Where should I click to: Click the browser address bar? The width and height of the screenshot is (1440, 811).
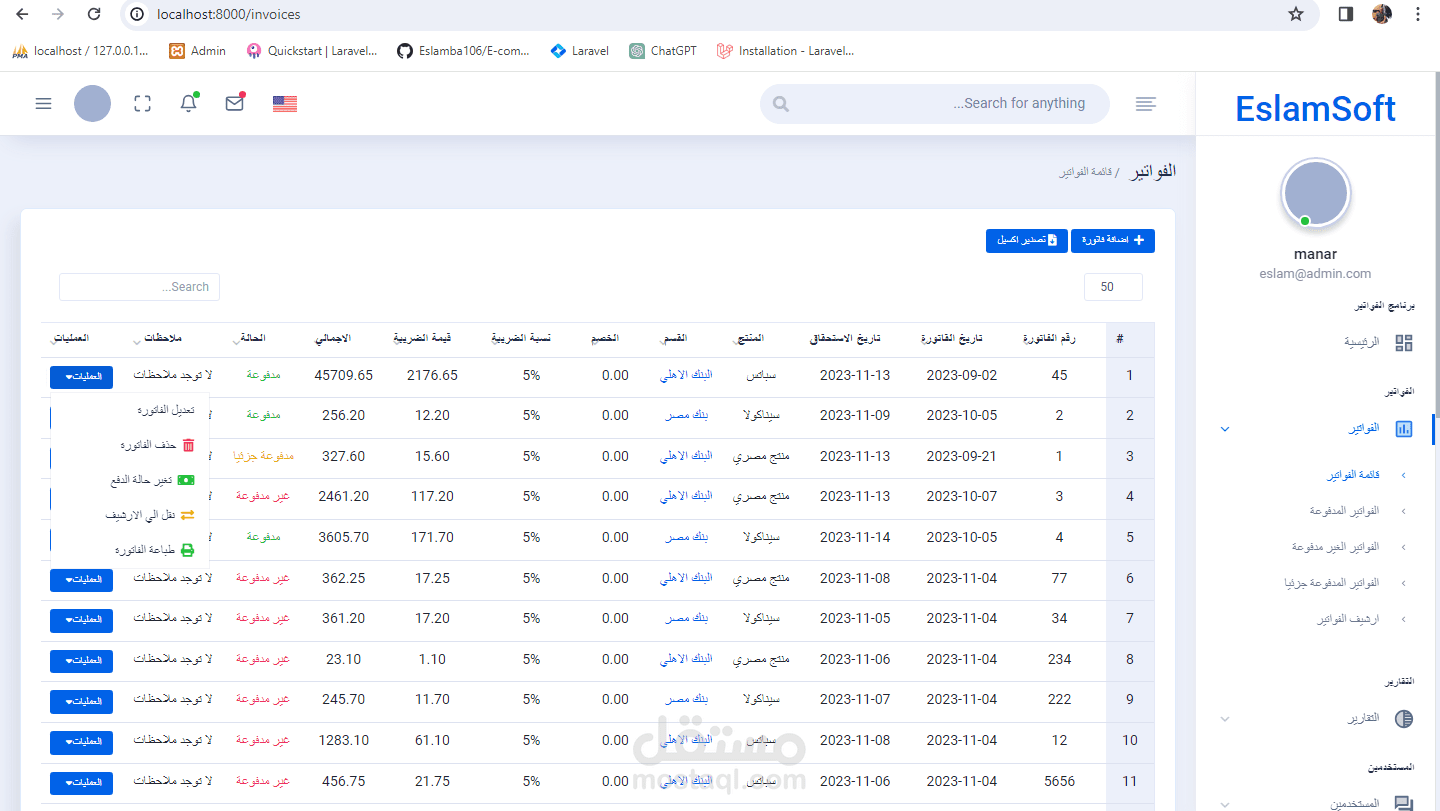[700, 14]
